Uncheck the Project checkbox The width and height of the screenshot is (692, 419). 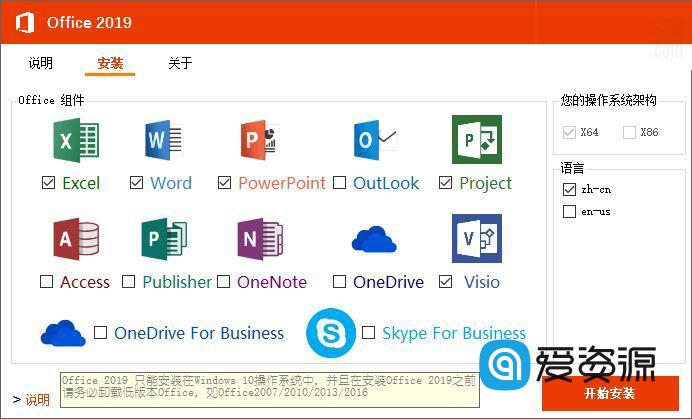pyautogui.click(x=445, y=182)
